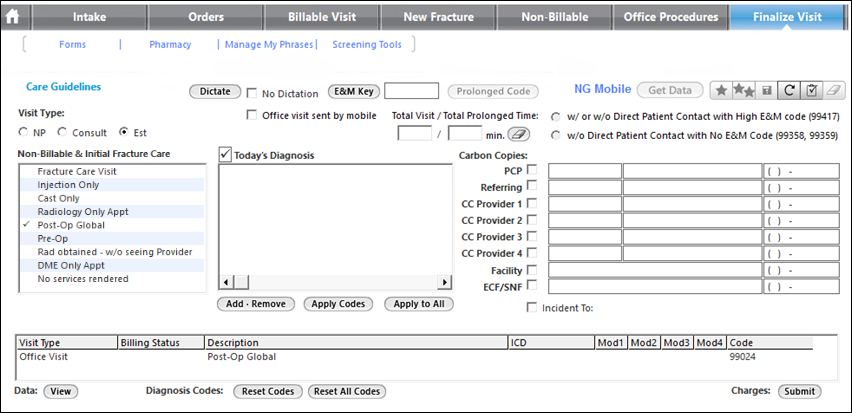Check the CC Provider 1 box

point(532,203)
